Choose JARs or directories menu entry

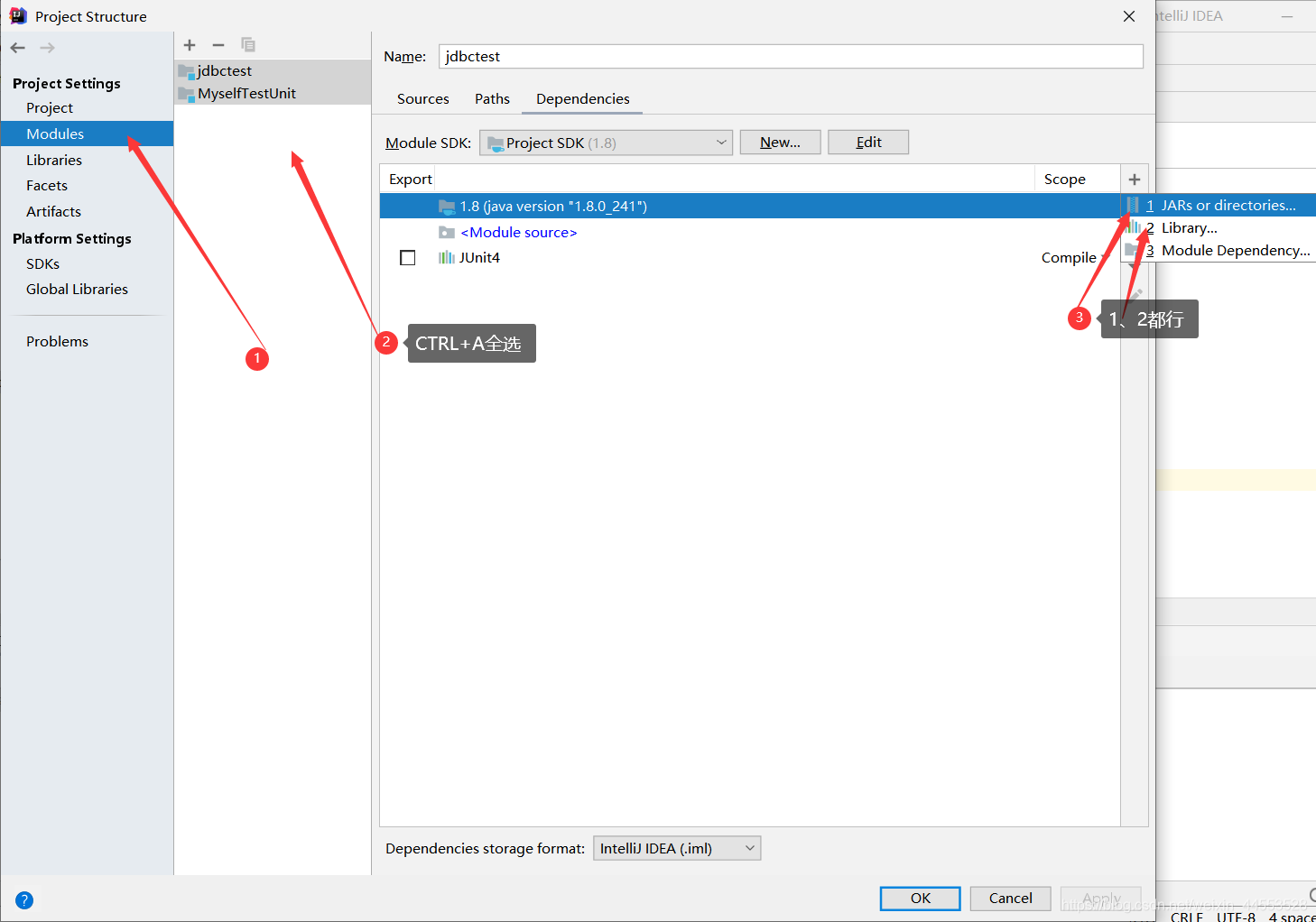pyautogui.click(x=1219, y=206)
